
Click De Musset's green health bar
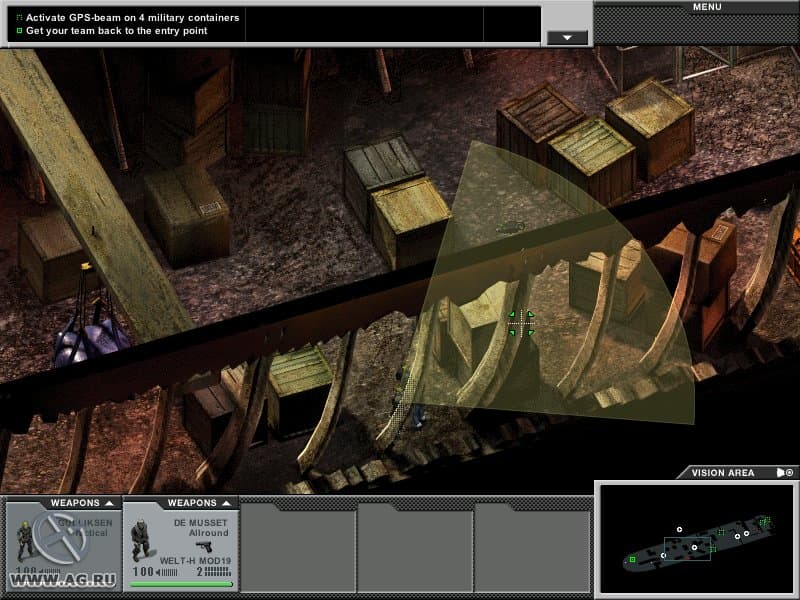click(182, 585)
